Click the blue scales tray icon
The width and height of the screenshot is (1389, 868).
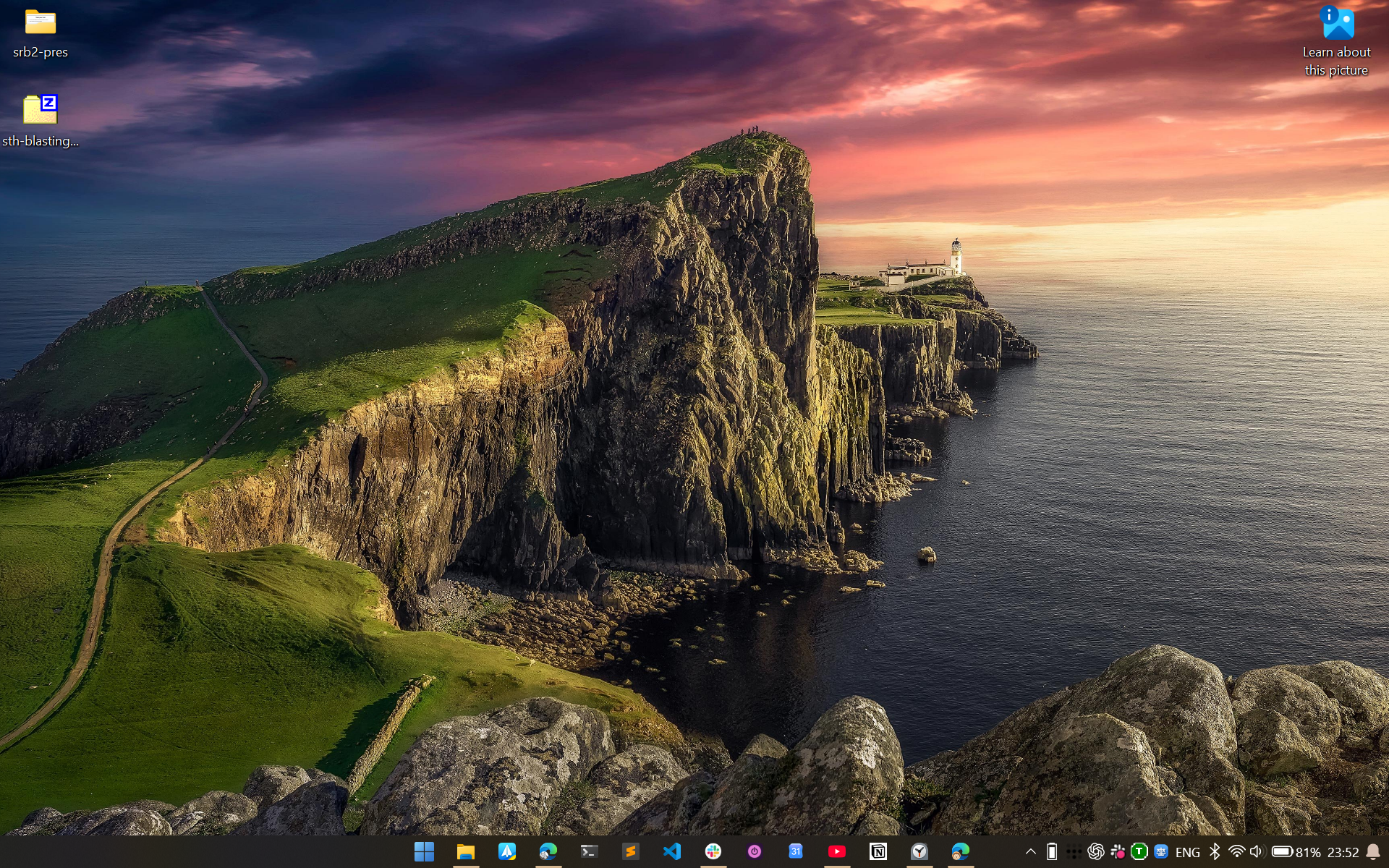tap(1160, 852)
